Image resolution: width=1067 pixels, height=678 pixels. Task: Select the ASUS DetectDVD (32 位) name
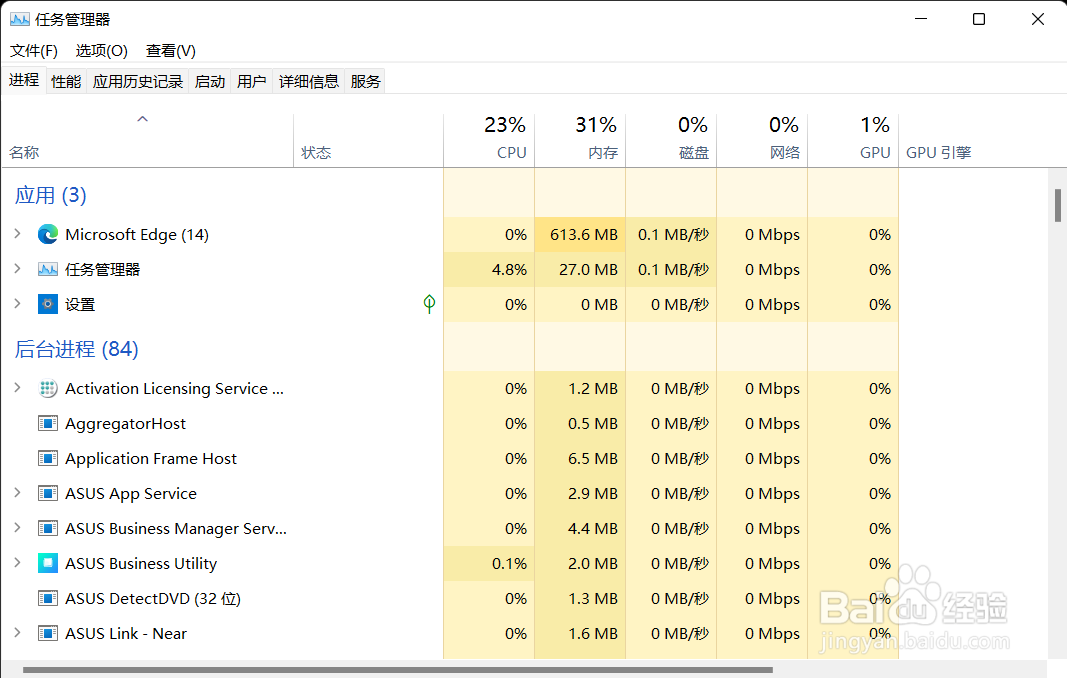tap(153, 599)
